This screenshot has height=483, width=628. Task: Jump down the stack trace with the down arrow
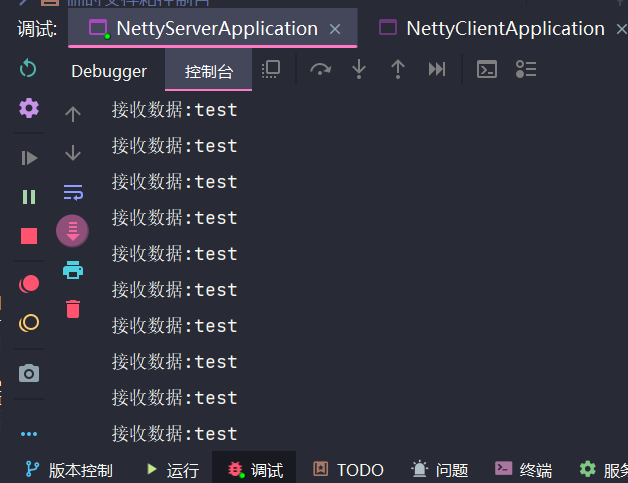(73, 153)
